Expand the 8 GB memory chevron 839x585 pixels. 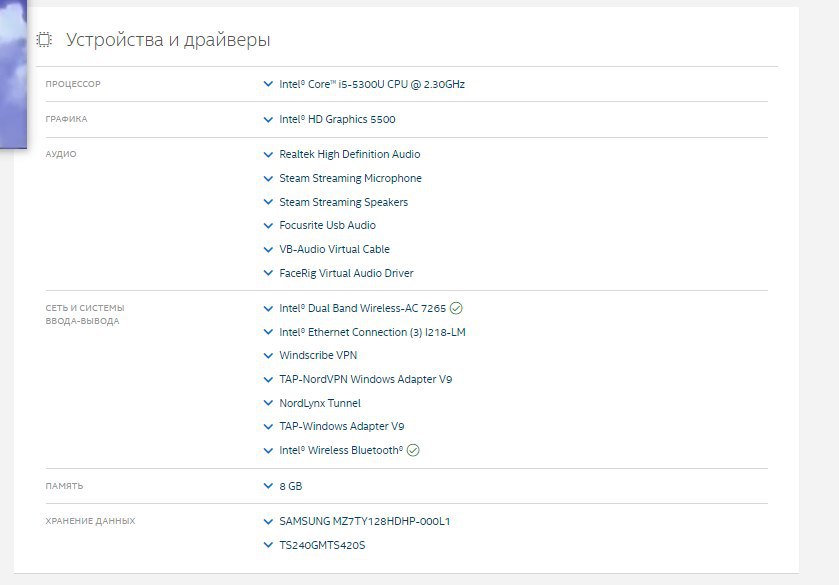click(268, 486)
